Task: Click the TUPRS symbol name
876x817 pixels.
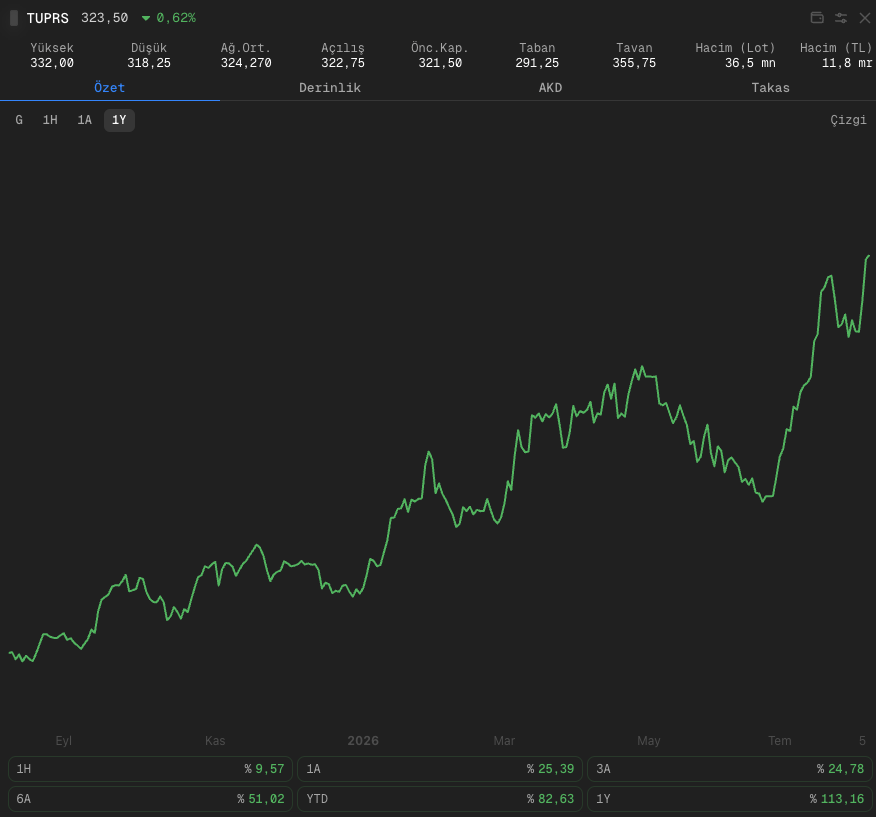Action: click(x=48, y=18)
